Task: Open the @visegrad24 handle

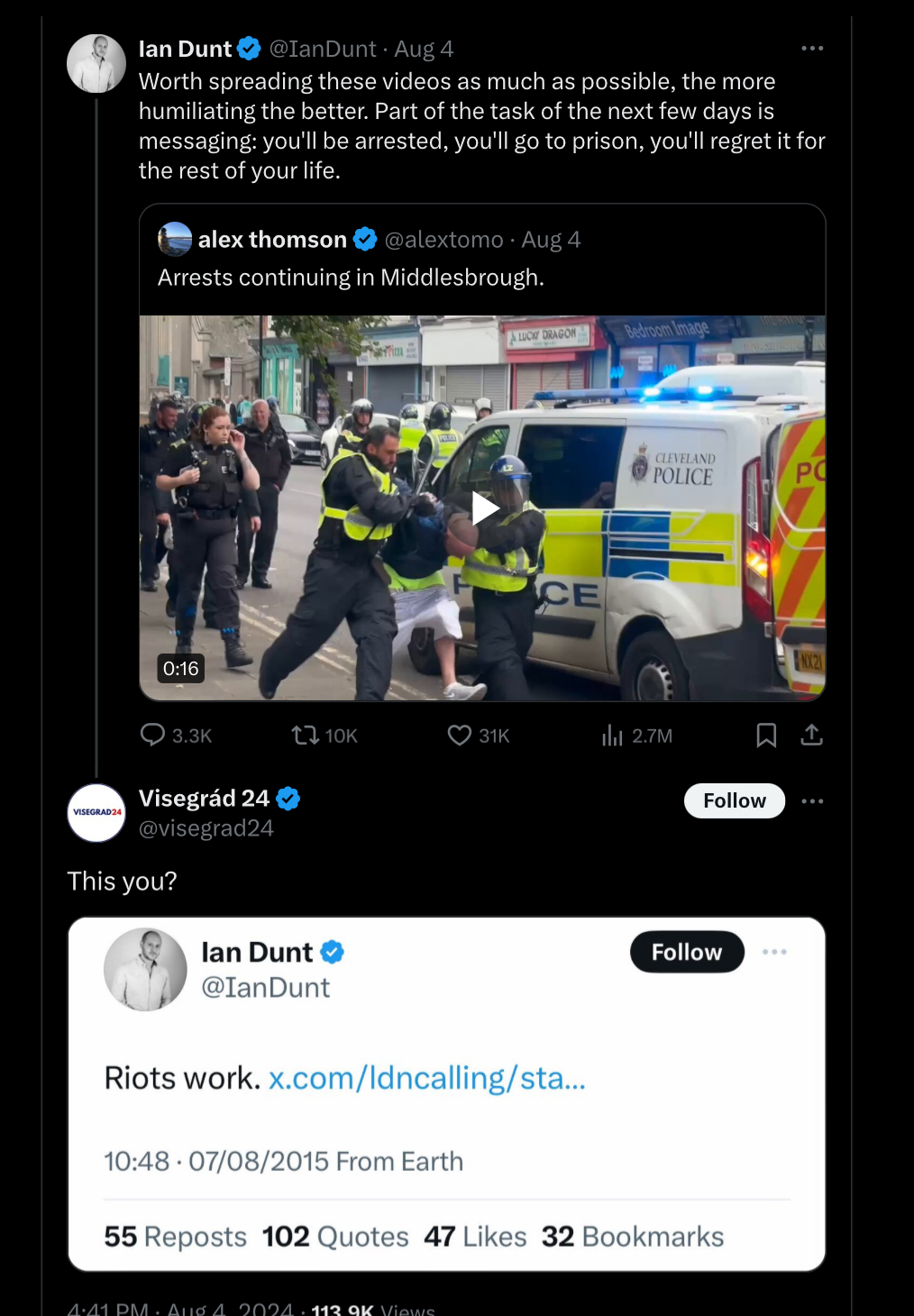Action: 206,828
